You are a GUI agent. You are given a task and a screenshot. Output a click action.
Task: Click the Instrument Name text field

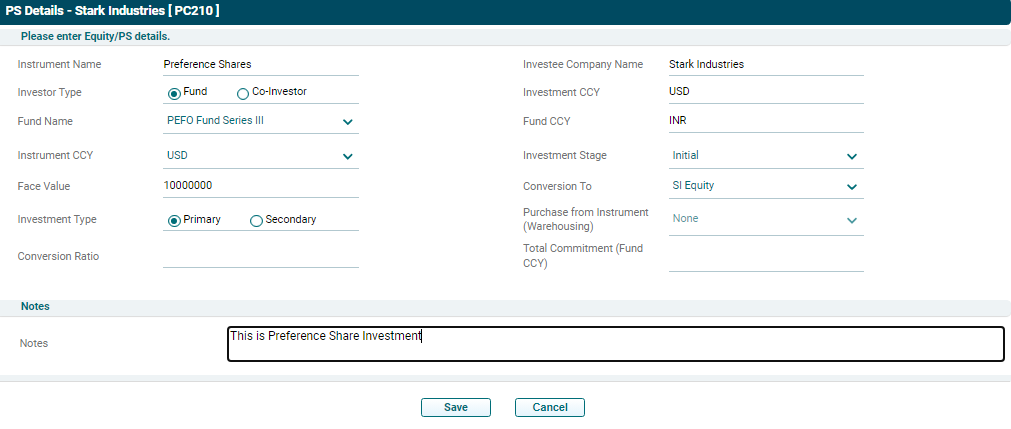click(x=260, y=64)
